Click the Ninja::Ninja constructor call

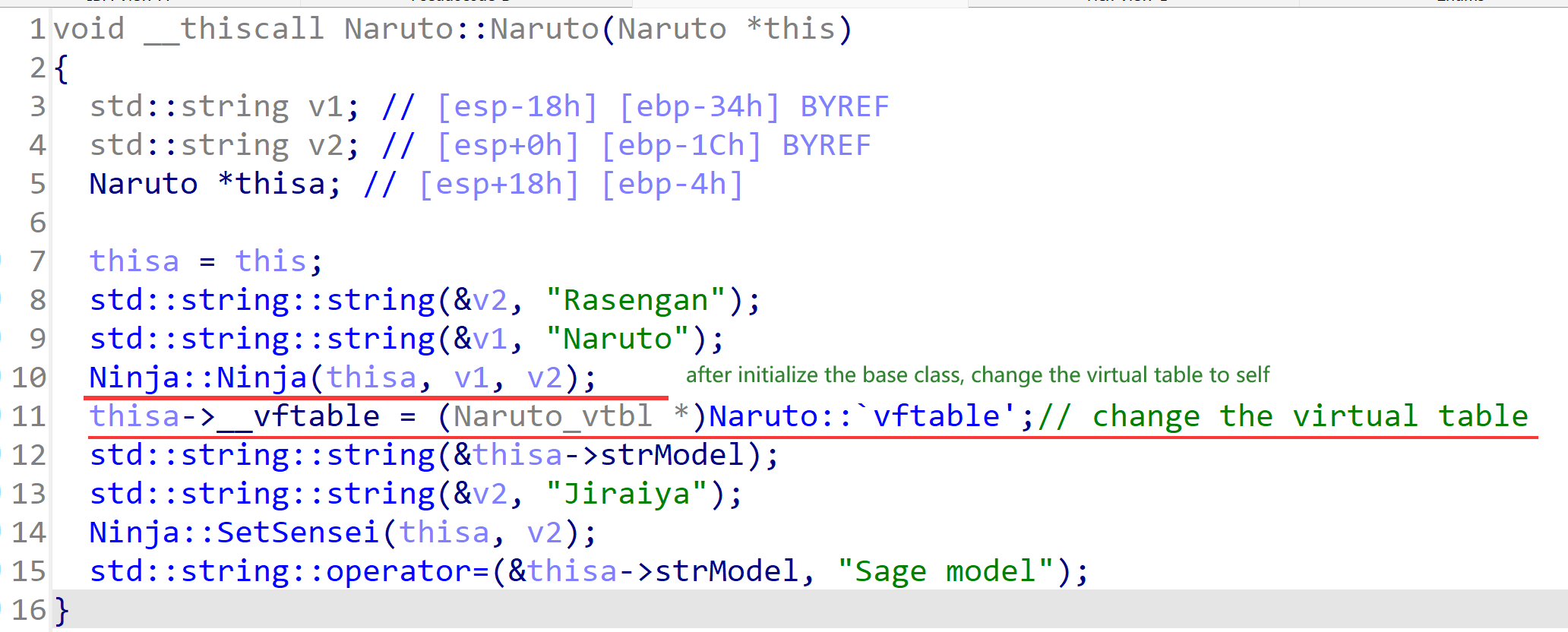pyautogui.click(x=198, y=378)
